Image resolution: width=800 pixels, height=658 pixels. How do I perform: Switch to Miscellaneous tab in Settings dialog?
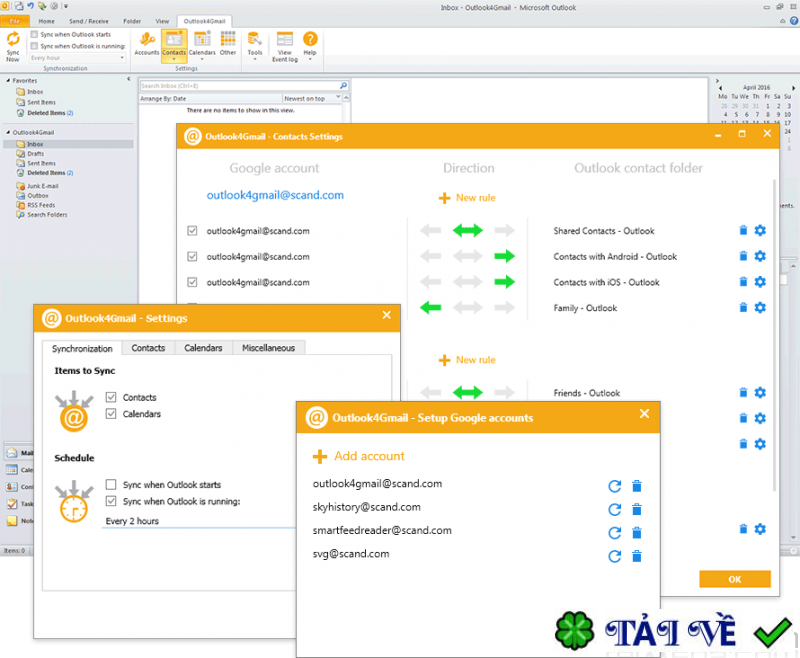[268, 348]
